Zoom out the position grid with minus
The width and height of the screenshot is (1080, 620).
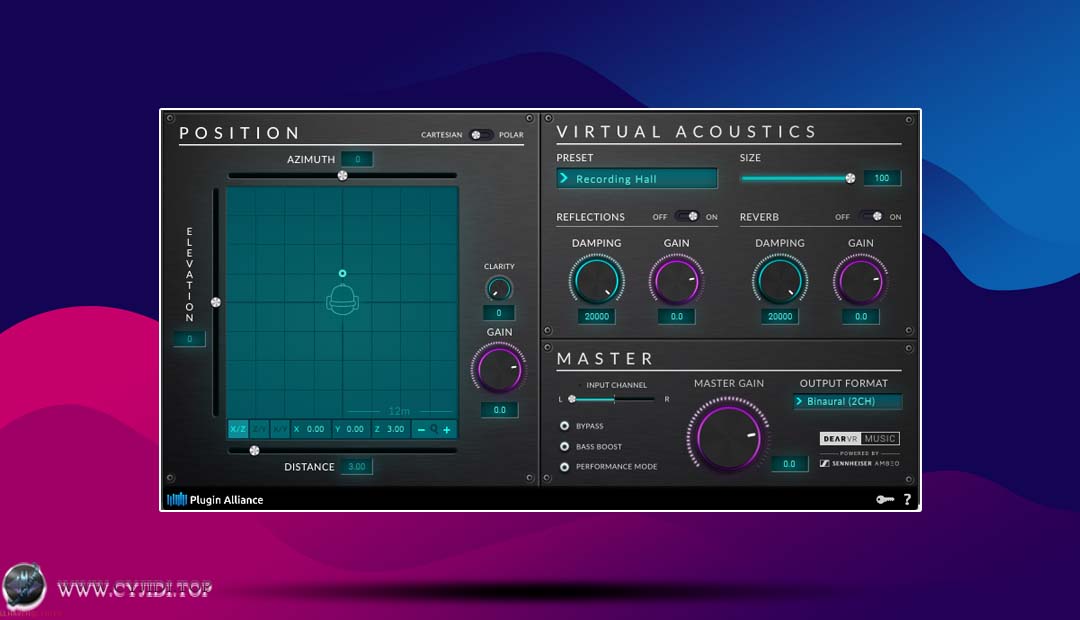pos(421,429)
